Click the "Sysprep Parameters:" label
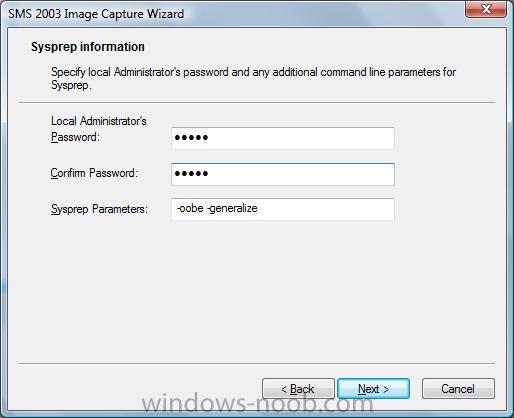The height and width of the screenshot is (418, 514). (99, 209)
